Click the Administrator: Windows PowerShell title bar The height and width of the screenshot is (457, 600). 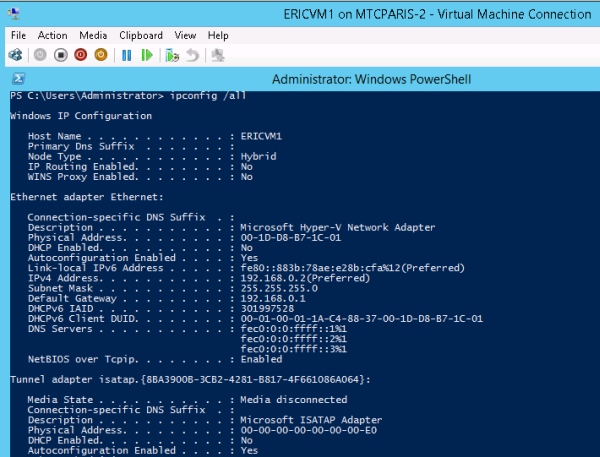click(x=371, y=79)
